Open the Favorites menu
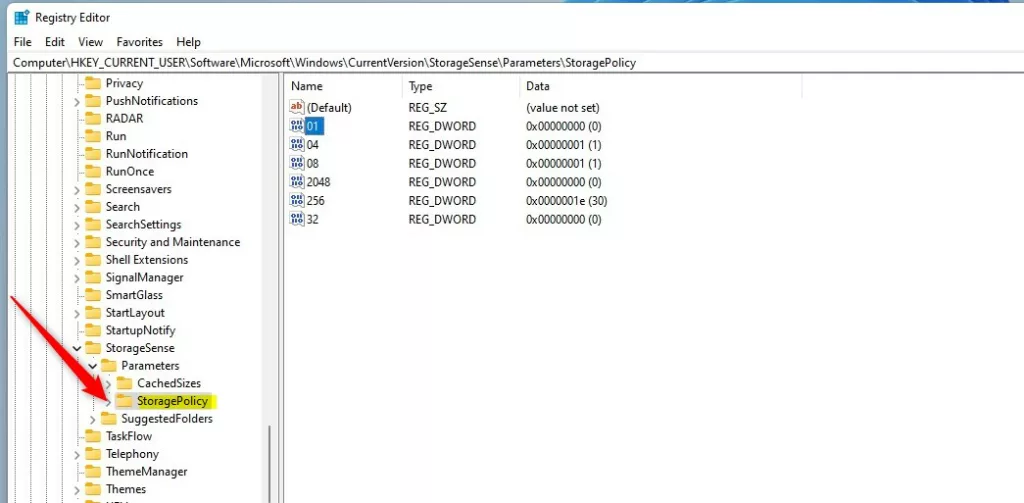Image resolution: width=1024 pixels, height=503 pixels. (x=140, y=42)
